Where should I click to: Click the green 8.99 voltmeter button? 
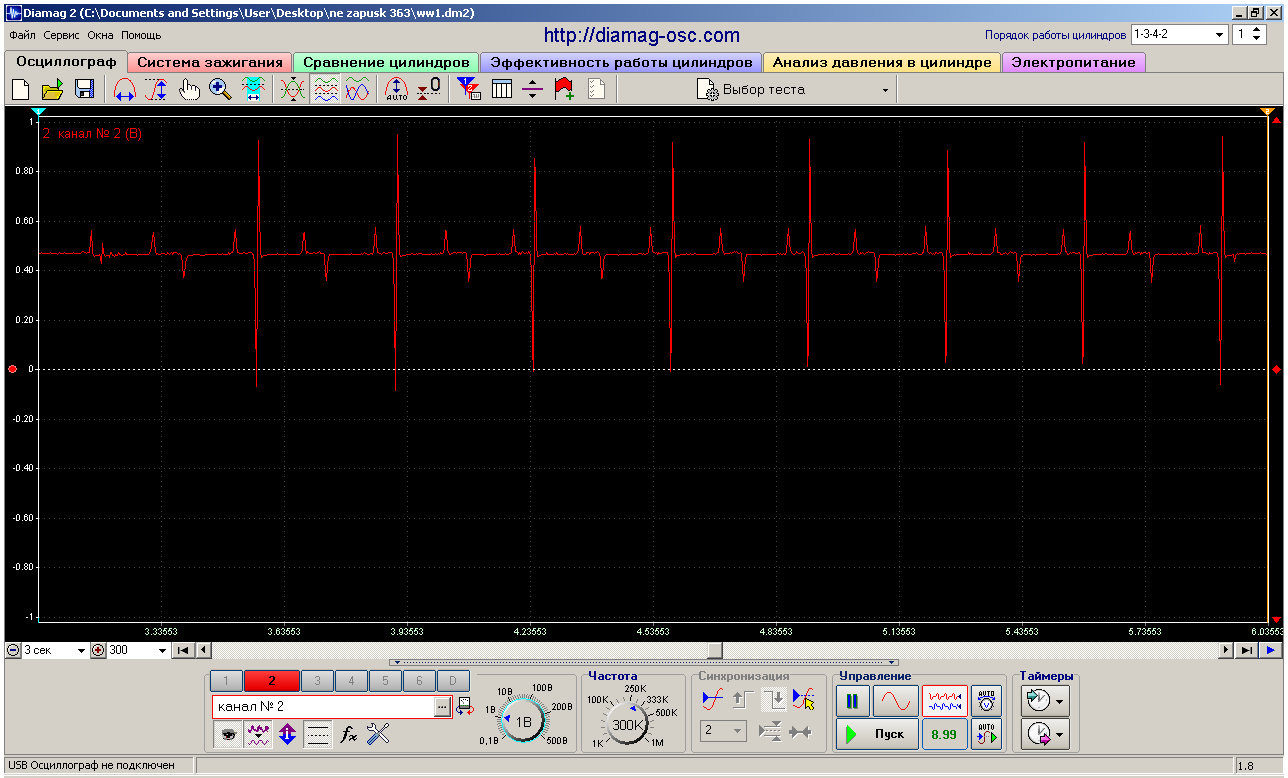point(944,734)
